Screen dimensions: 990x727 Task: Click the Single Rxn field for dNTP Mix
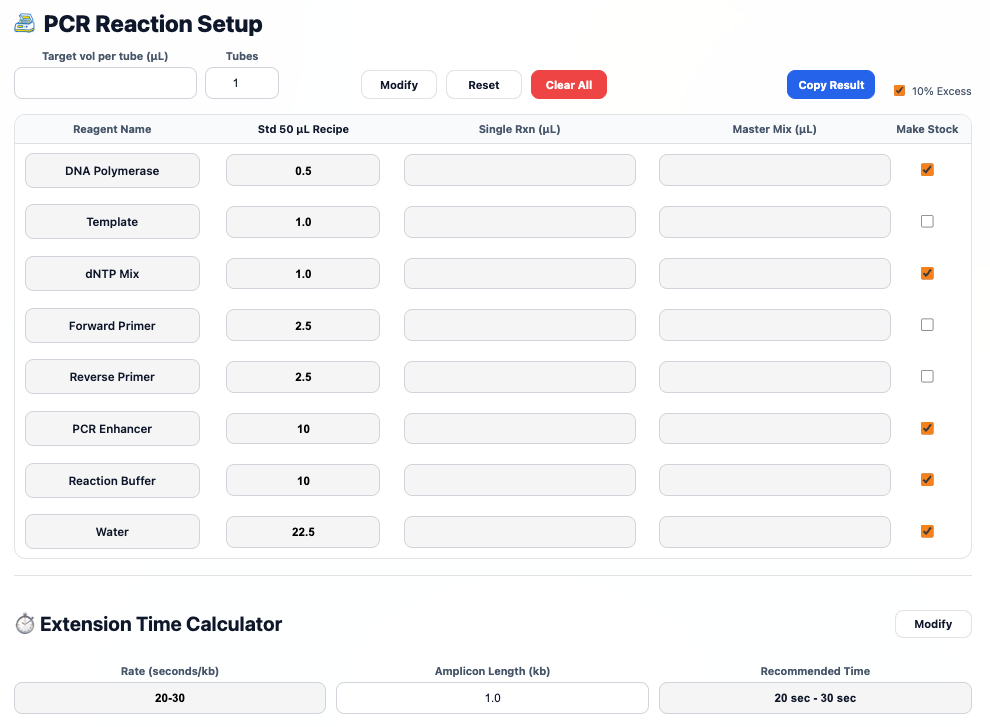pyautogui.click(x=519, y=273)
